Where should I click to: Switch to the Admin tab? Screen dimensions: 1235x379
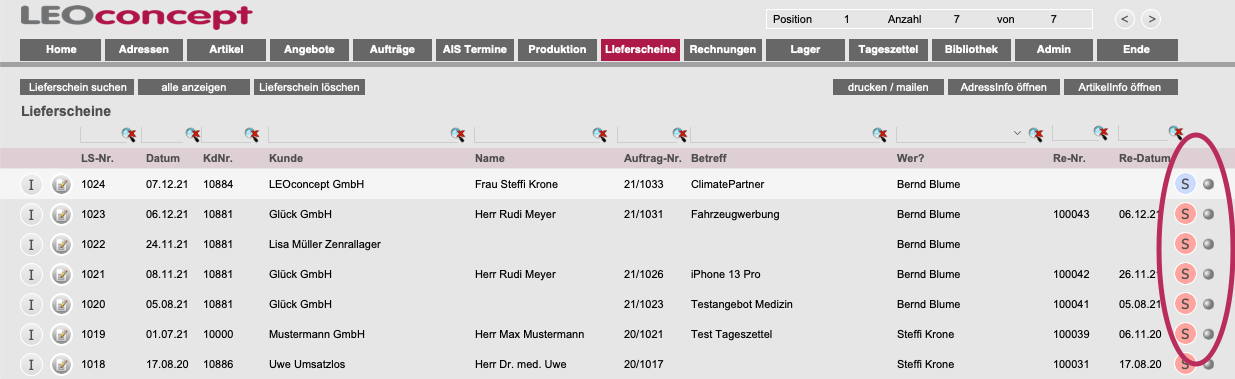(x=1054, y=49)
